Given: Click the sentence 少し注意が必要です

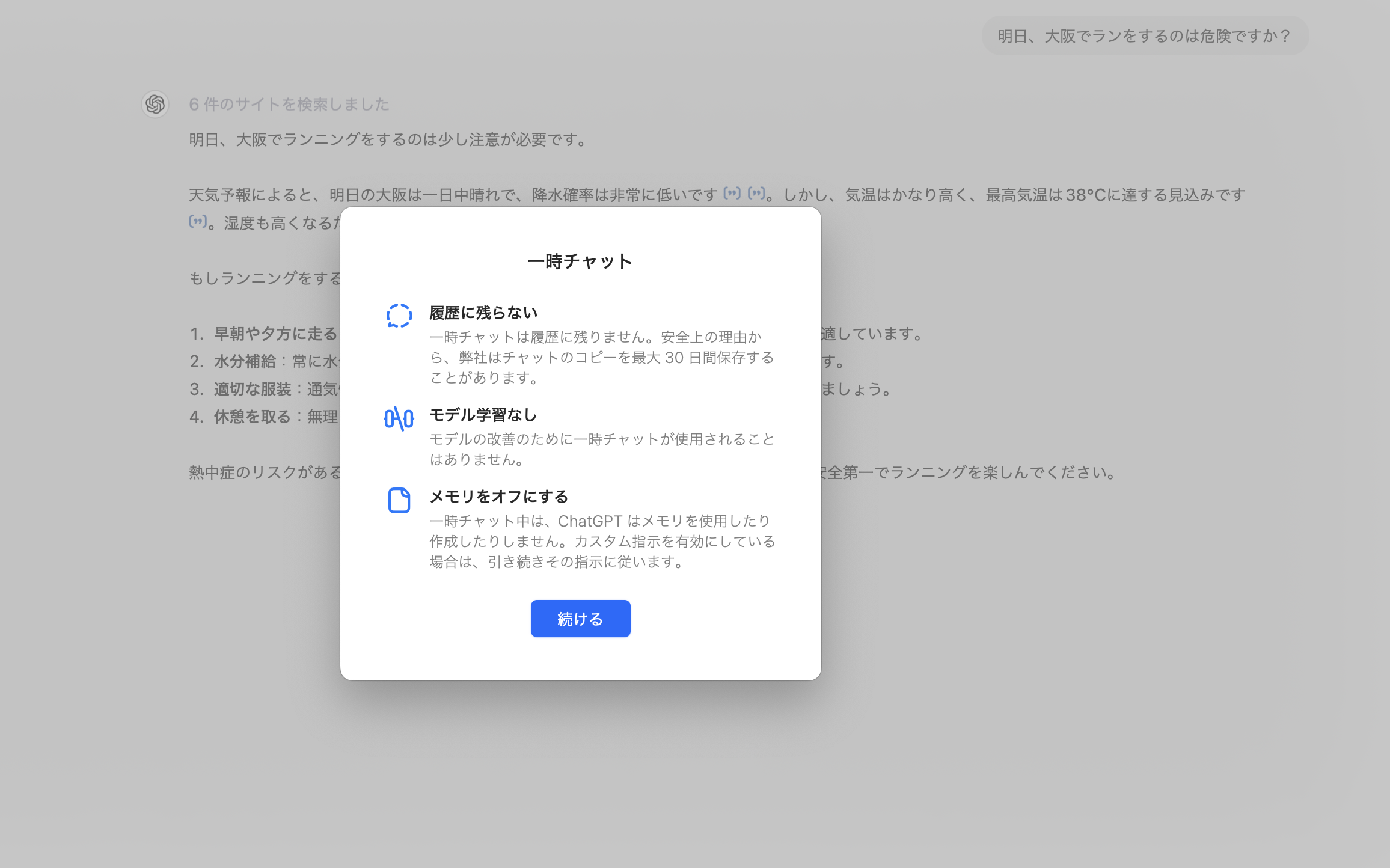Looking at the screenshot, I should (x=388, y=139).
